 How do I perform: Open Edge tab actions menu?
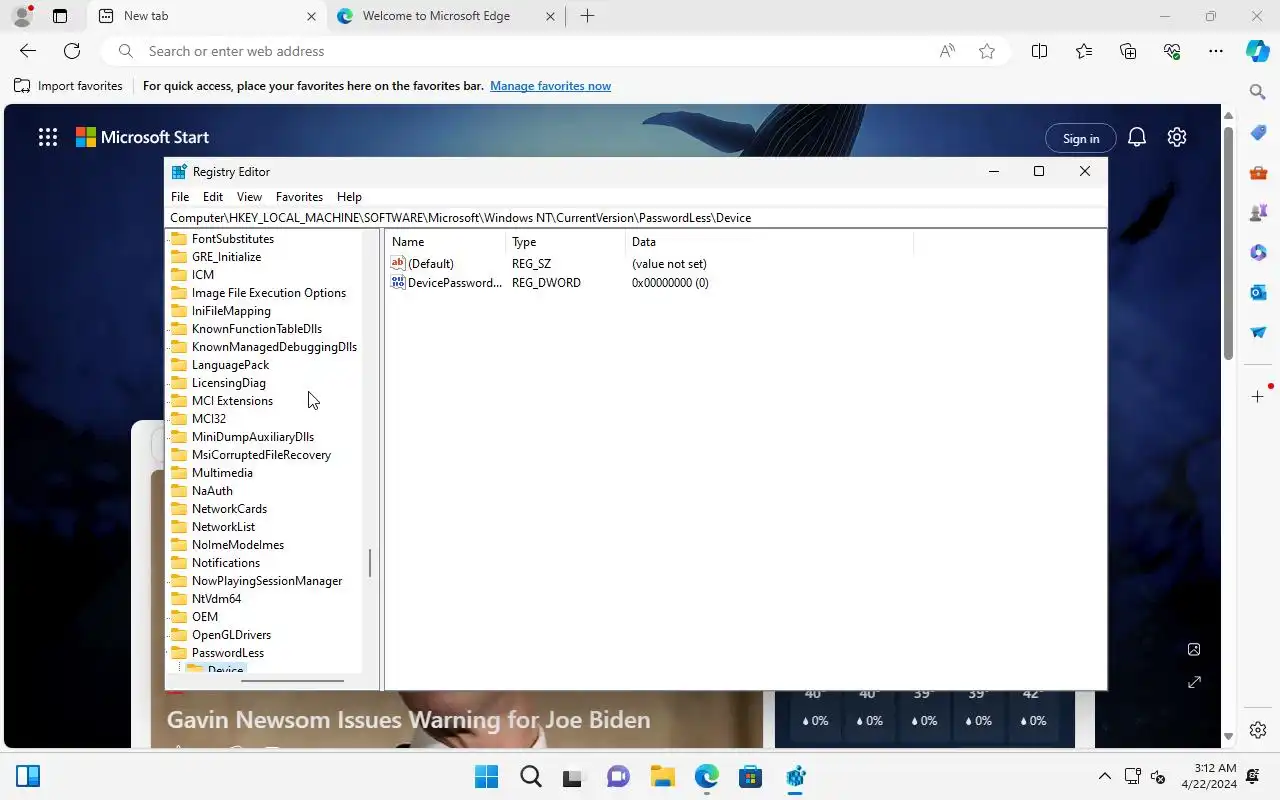click(60, 16)
